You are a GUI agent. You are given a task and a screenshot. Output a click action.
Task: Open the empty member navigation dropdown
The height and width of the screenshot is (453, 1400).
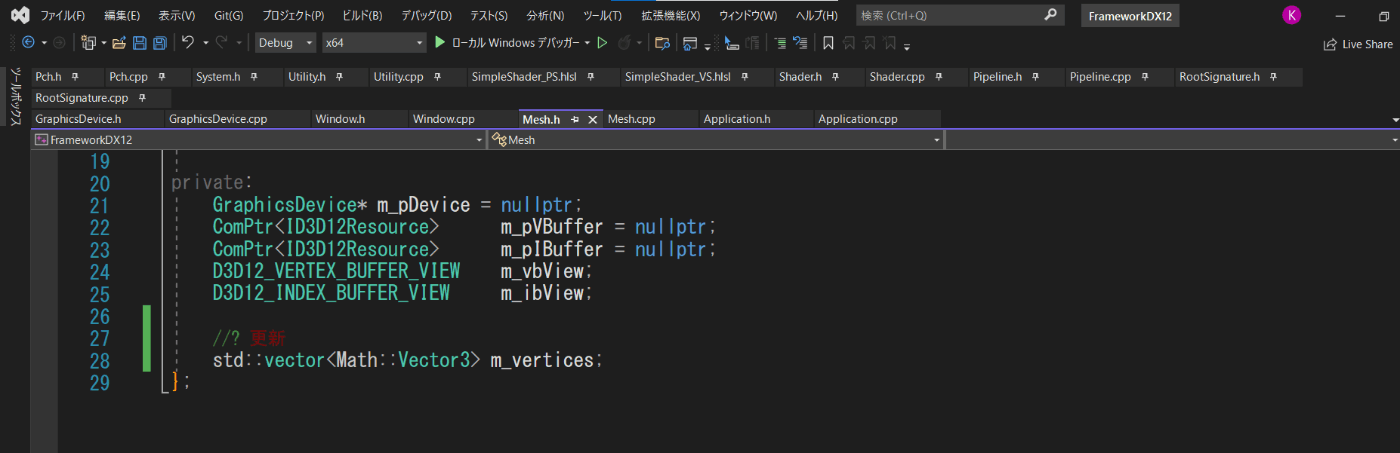click(x=1172, y=140)
